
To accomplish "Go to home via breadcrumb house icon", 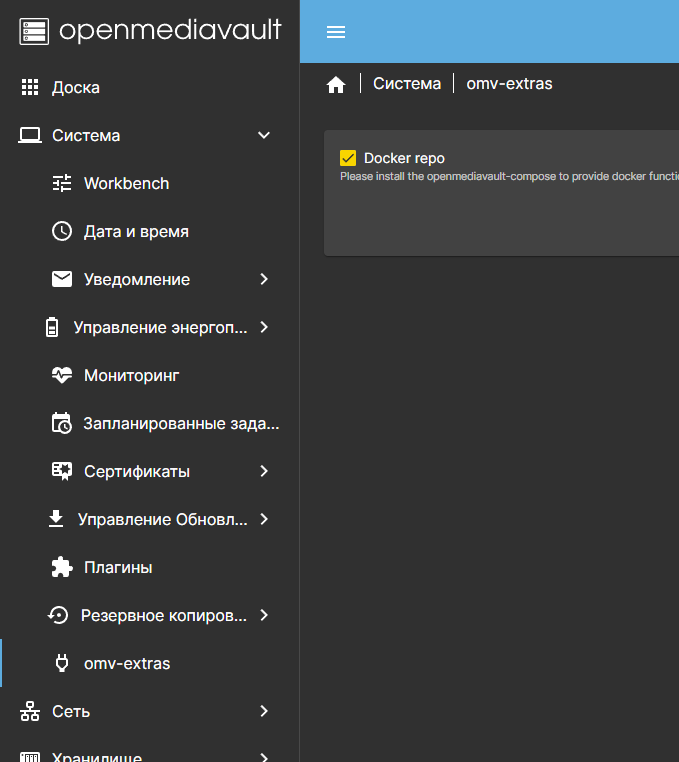I will [336, 85].
